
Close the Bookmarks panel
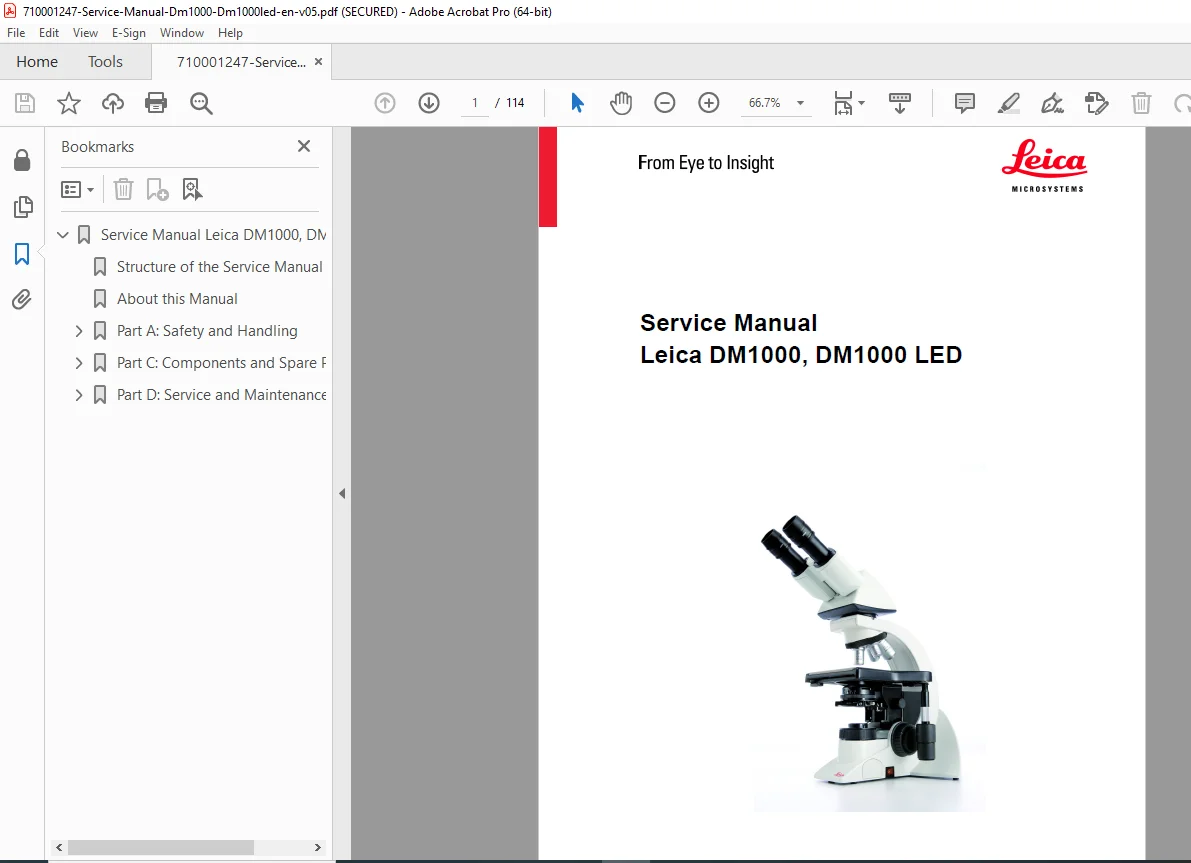[304, 146]
